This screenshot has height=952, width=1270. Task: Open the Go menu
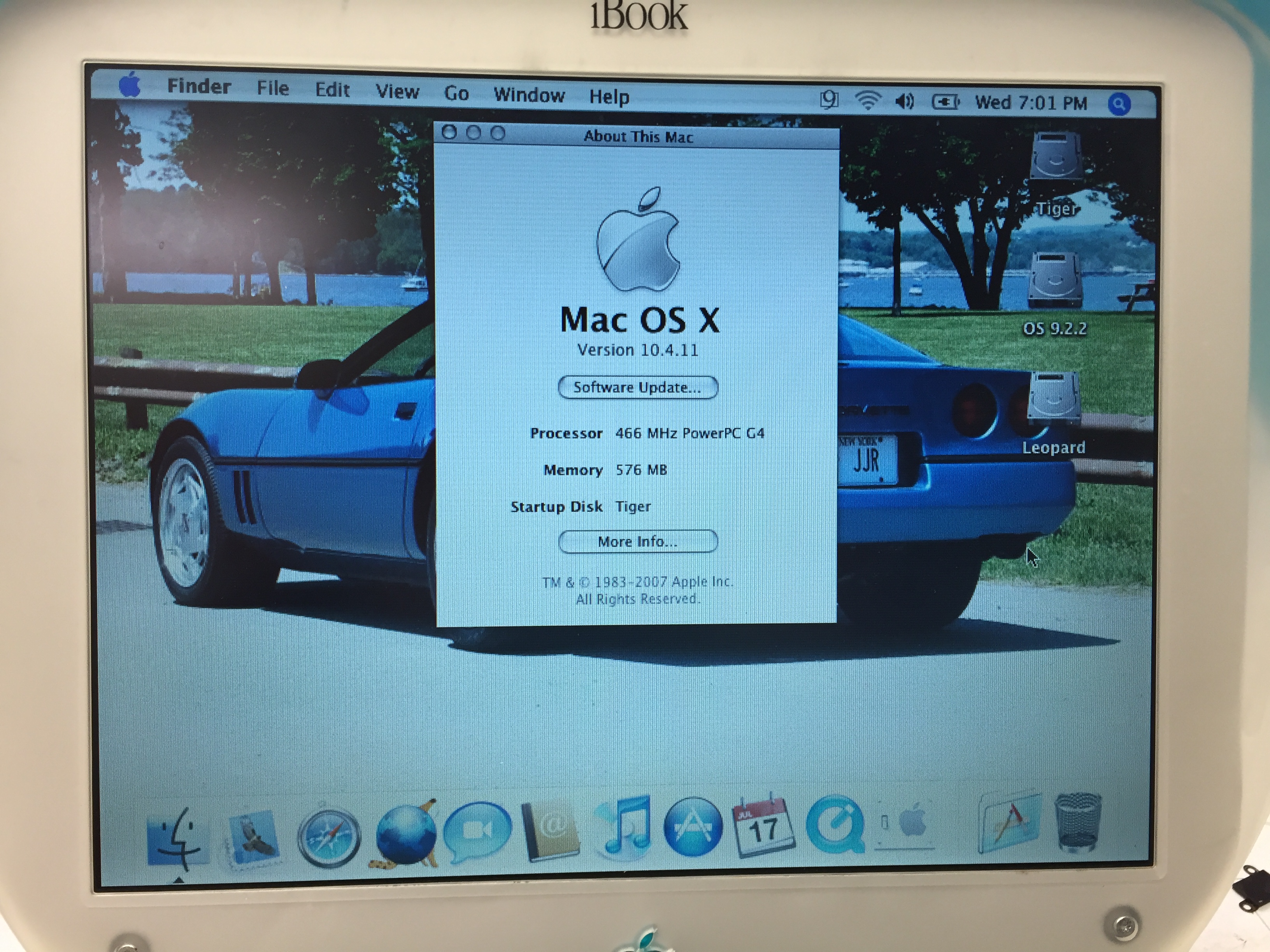coord(456,94)
